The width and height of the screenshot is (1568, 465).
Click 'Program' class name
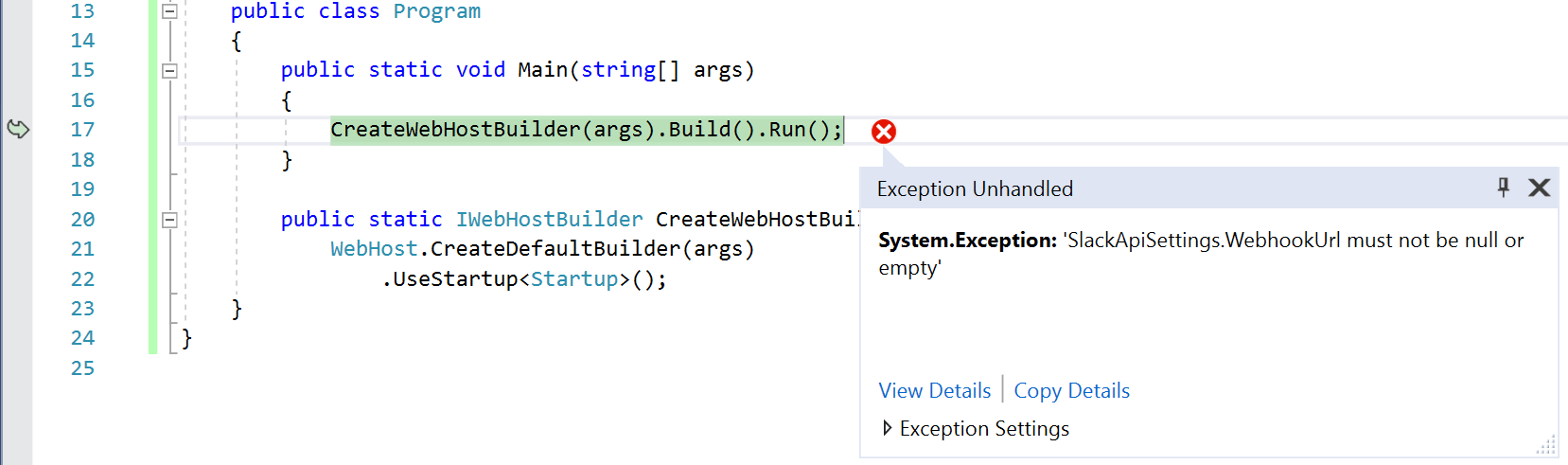tap(436, 11)
